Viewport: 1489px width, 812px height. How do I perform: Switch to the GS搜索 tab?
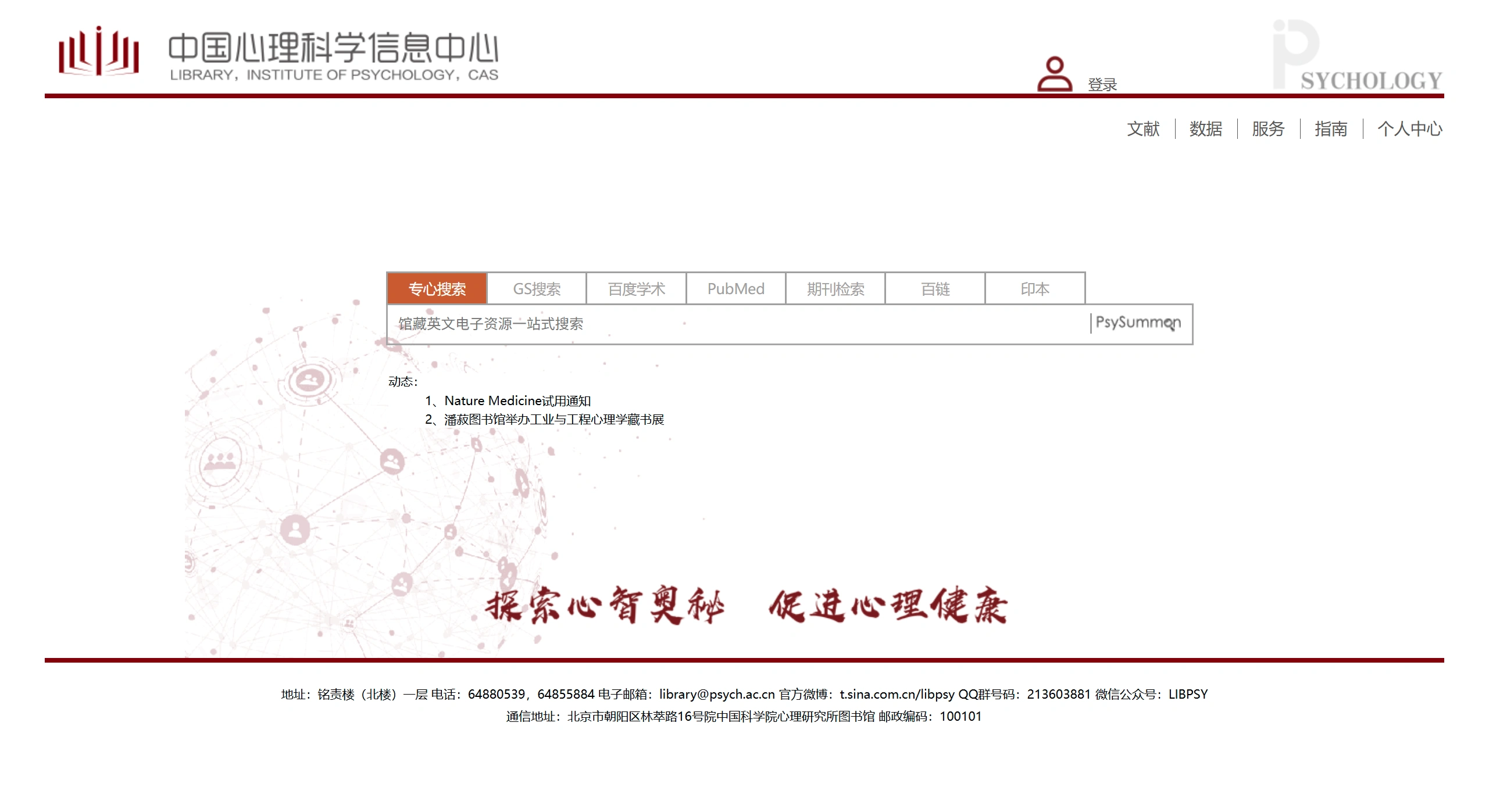pyautogui.click(x=537, y=288)
